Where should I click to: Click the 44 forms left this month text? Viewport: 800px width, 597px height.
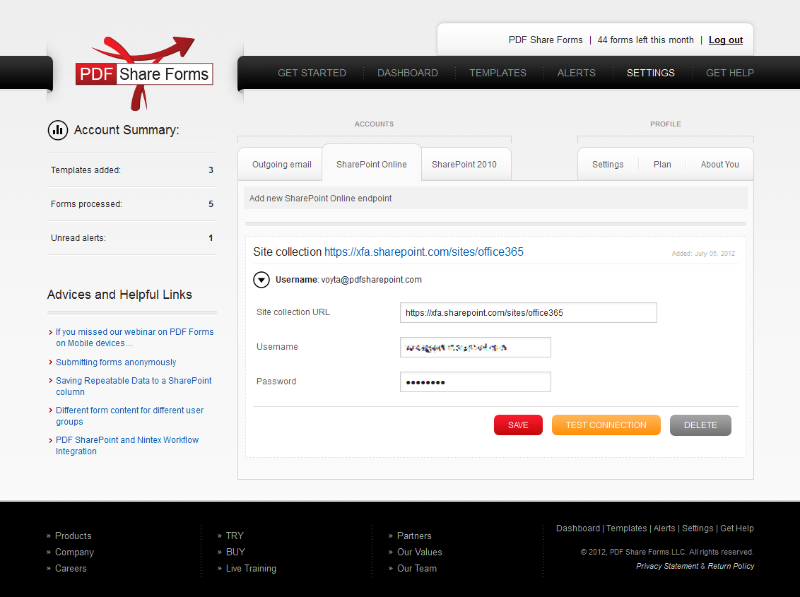tap(645, 40)
